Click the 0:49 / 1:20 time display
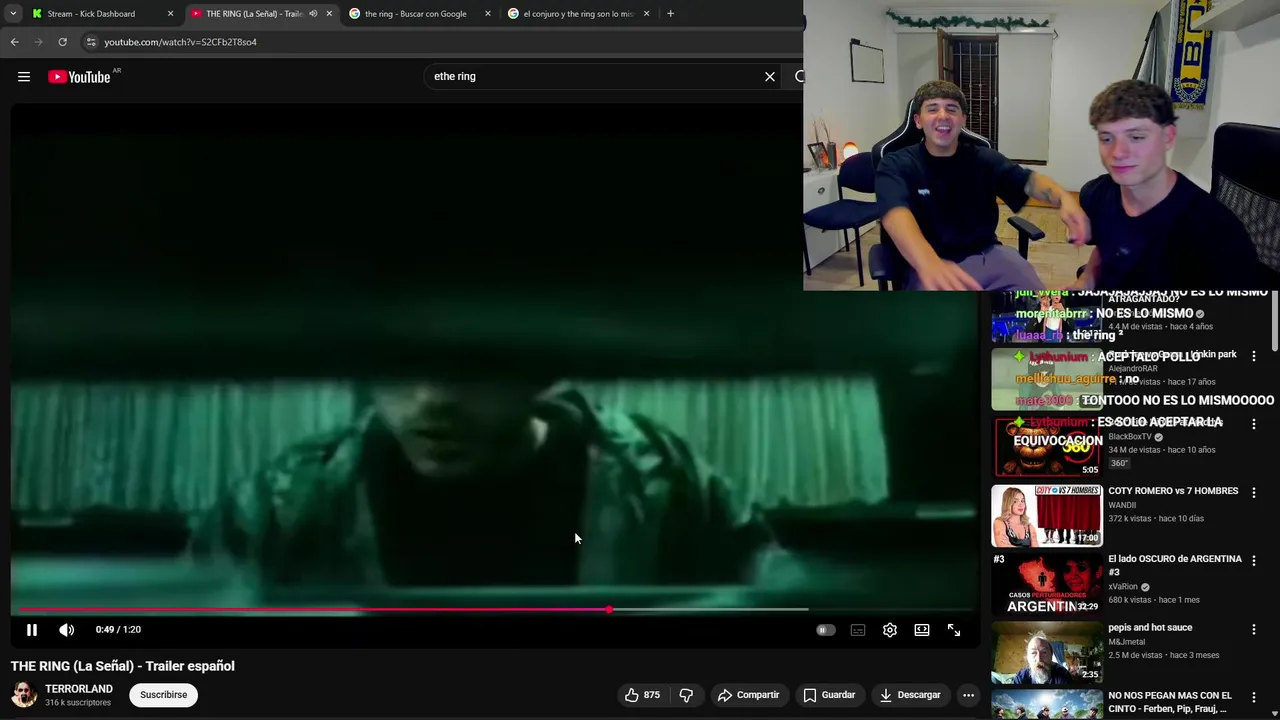The height and width of the screenshot is (720, 1280). [x=118, y=630]
